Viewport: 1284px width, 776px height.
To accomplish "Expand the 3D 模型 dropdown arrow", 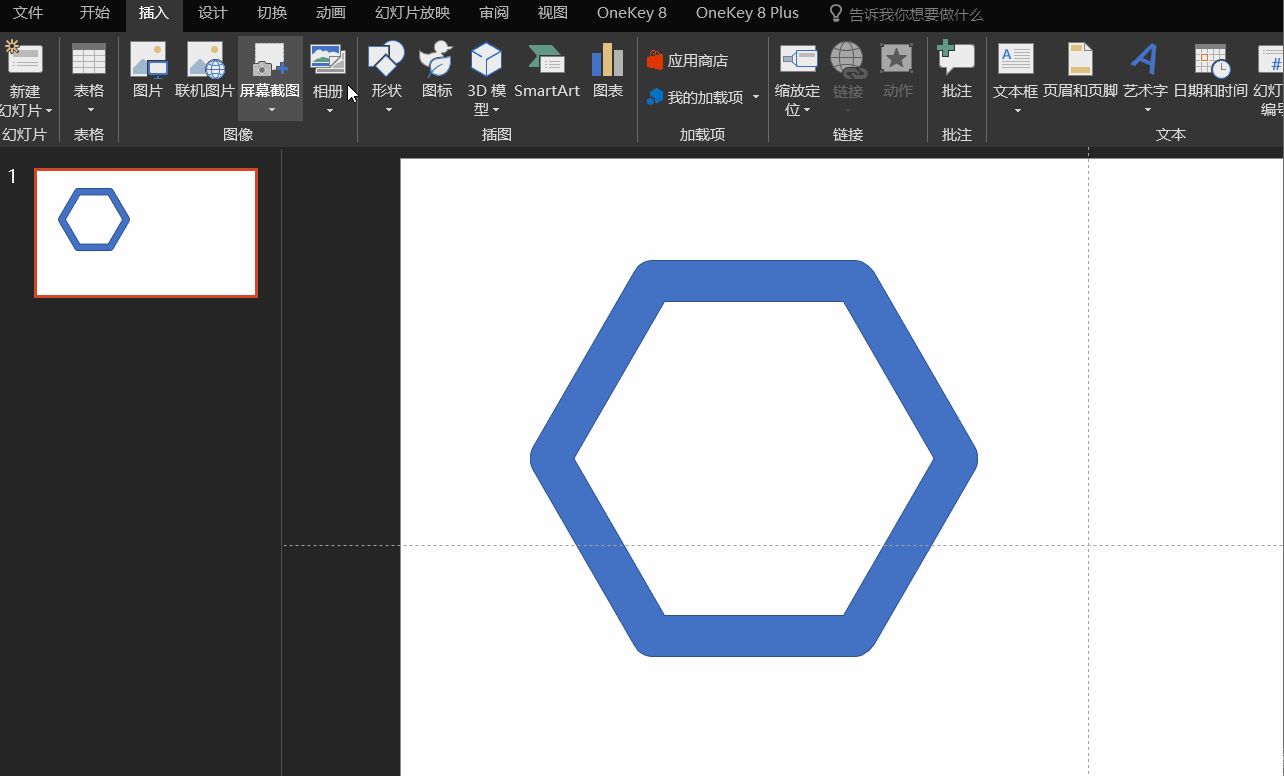I will coord(496,110).
